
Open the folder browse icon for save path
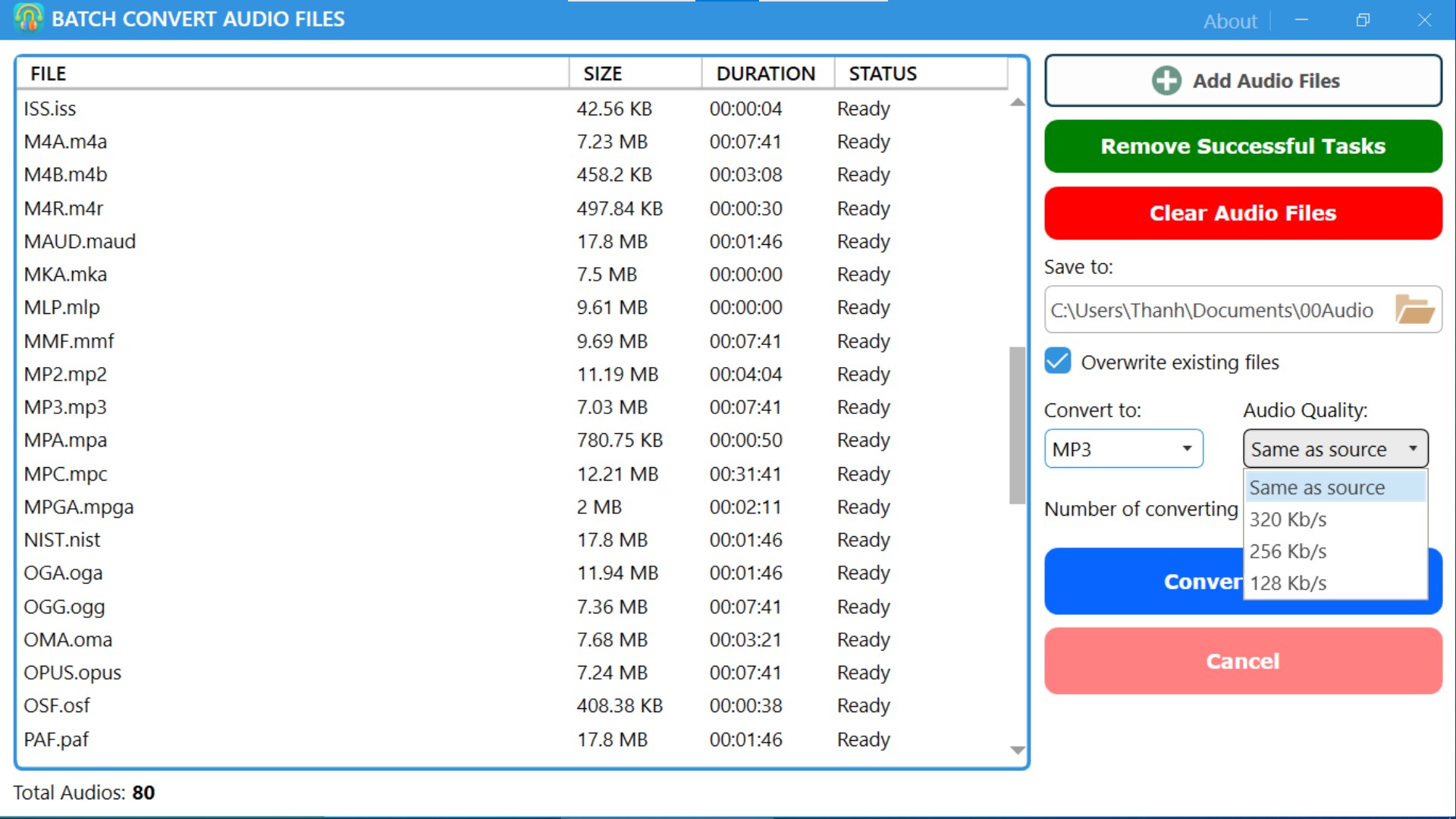coord(1414,309)
